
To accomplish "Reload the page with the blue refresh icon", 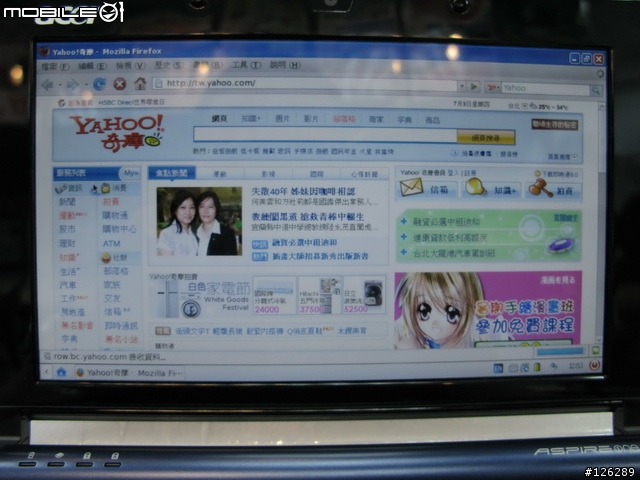I will (x=99, y=84).
